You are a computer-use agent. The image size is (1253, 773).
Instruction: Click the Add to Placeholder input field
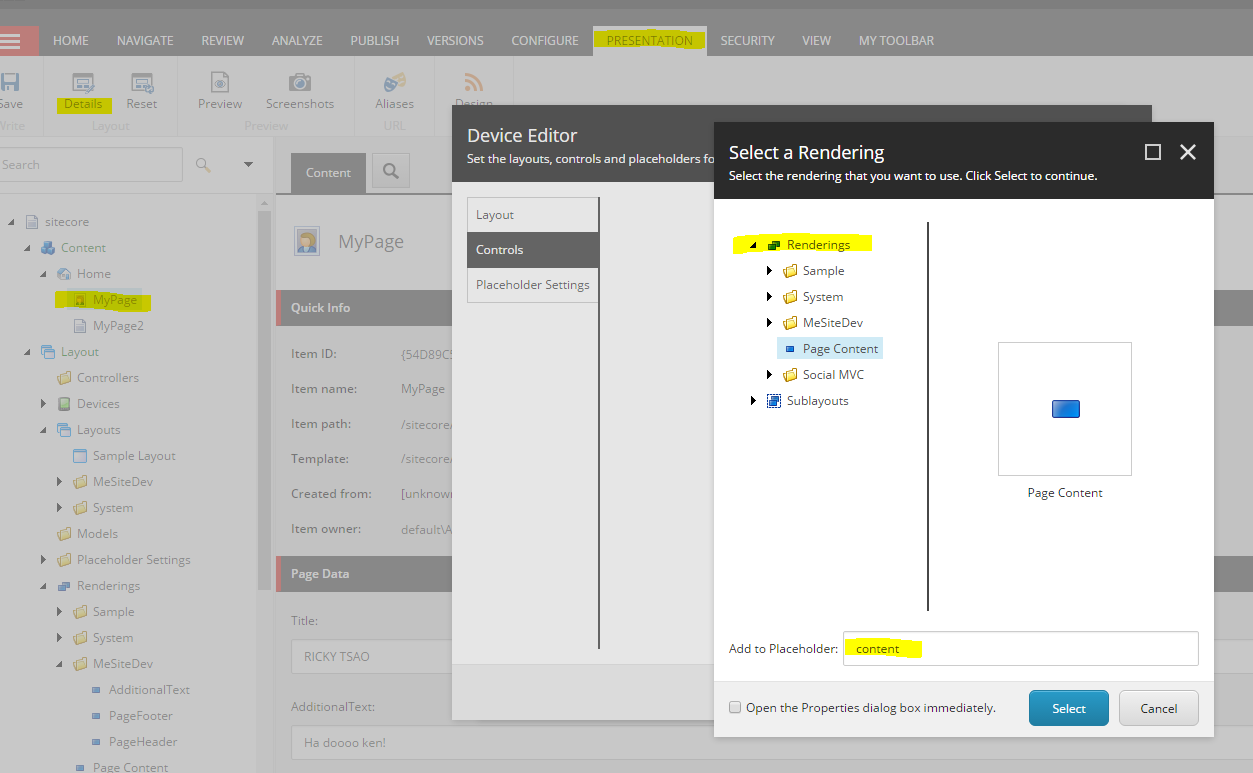tap(1020, 648)
